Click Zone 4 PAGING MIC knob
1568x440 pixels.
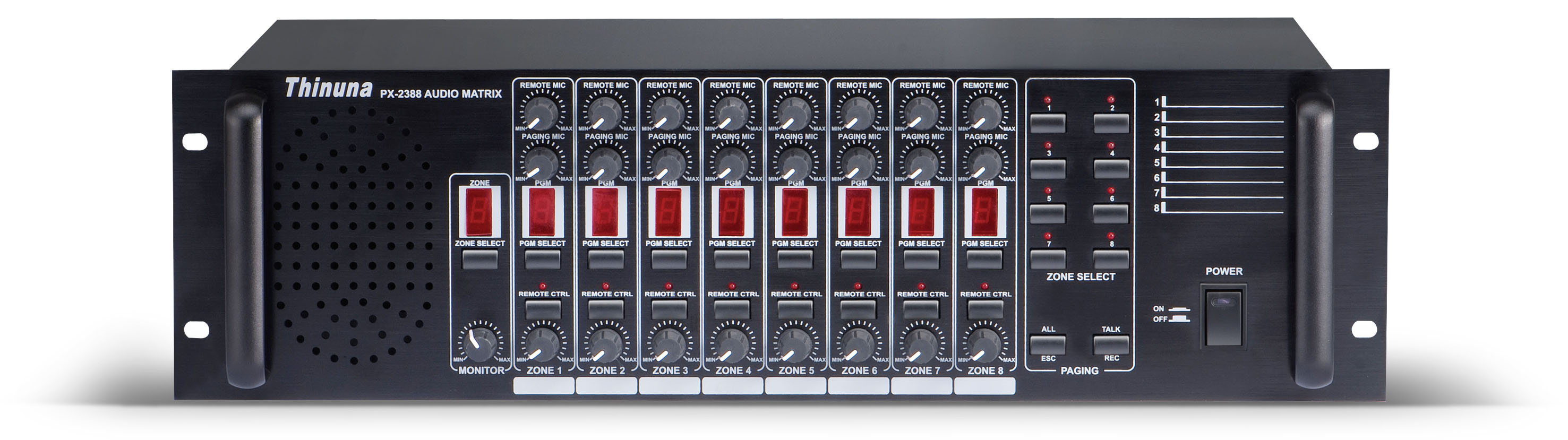(732, 162)
